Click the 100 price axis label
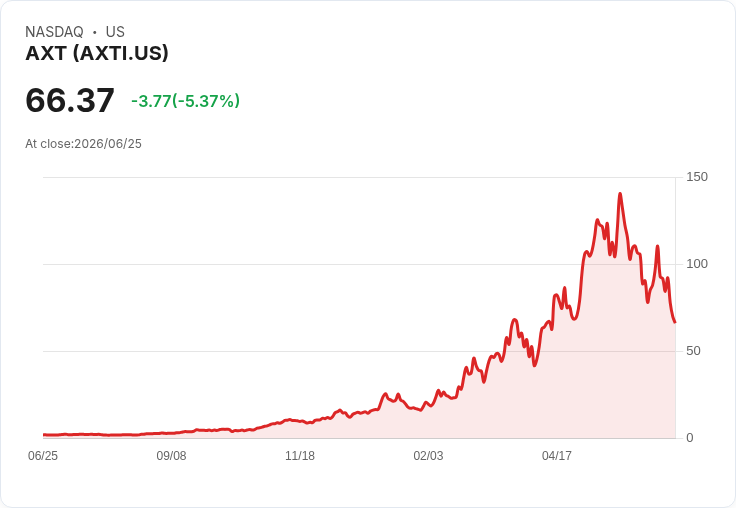 coord(697,264)
